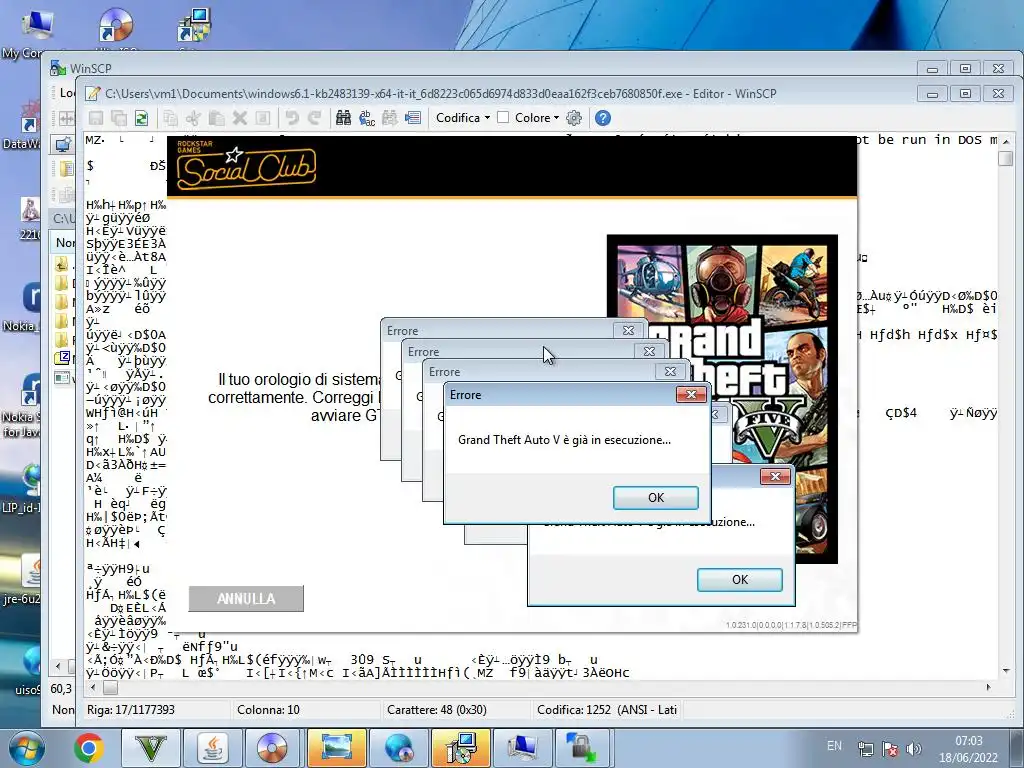Click the Go to line icon
1024x768 pixels.
click(413, 118)
